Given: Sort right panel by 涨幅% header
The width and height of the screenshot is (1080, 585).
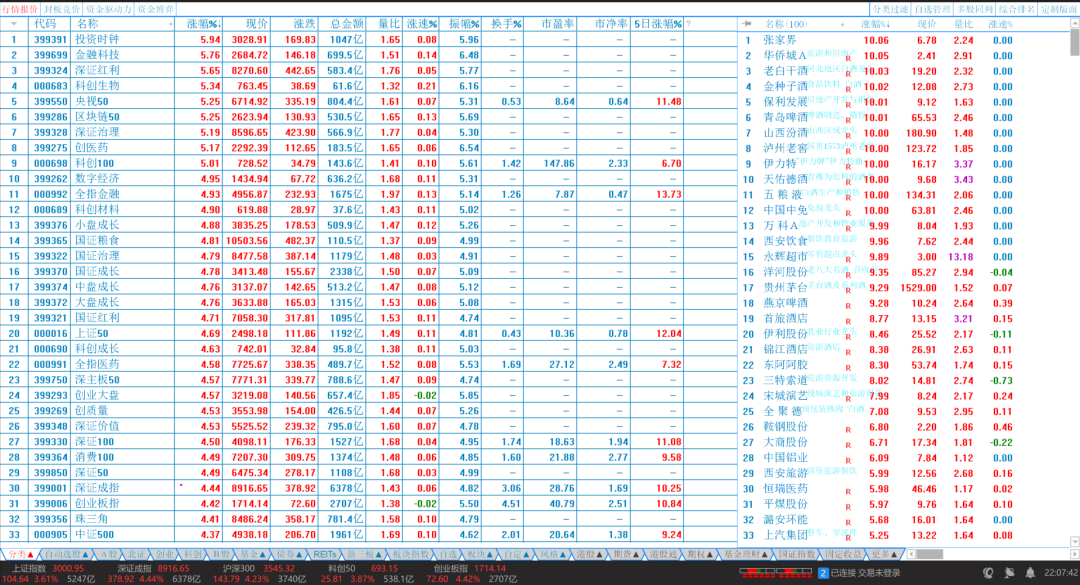Looking at the screenshot, I should click(875, 24).
